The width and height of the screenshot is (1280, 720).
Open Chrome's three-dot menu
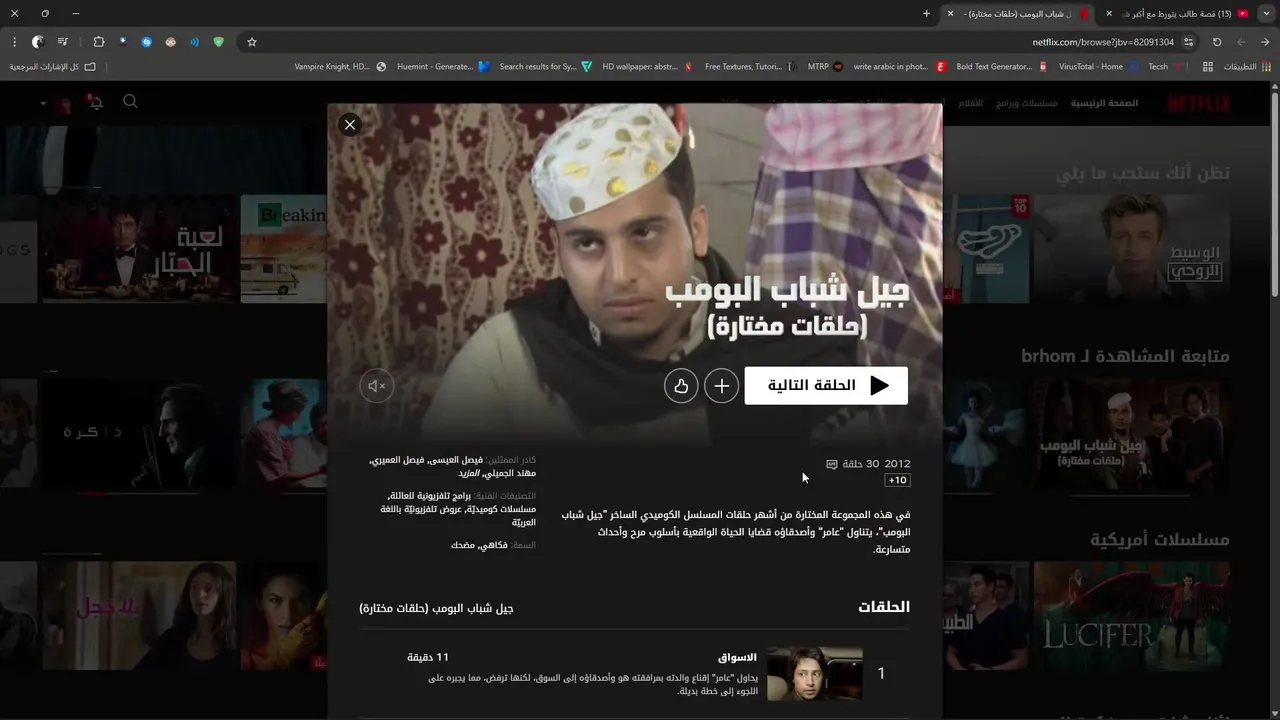click(x=14, y=42)
